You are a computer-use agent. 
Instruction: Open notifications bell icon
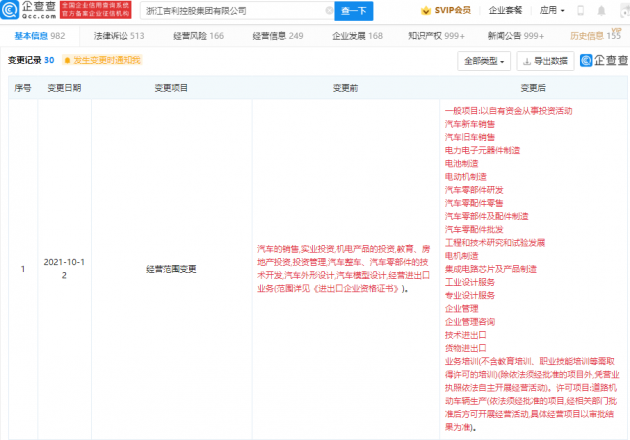click(601, 10)
